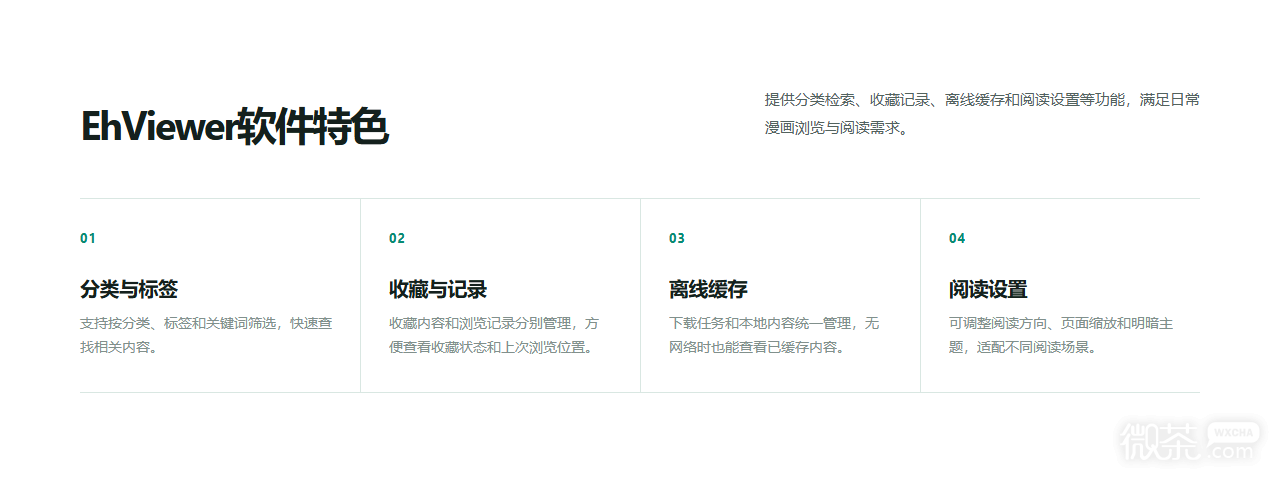
Task: Select the 分类与标签 feature title
Action: pyautogui.click(x=129, y=290)
